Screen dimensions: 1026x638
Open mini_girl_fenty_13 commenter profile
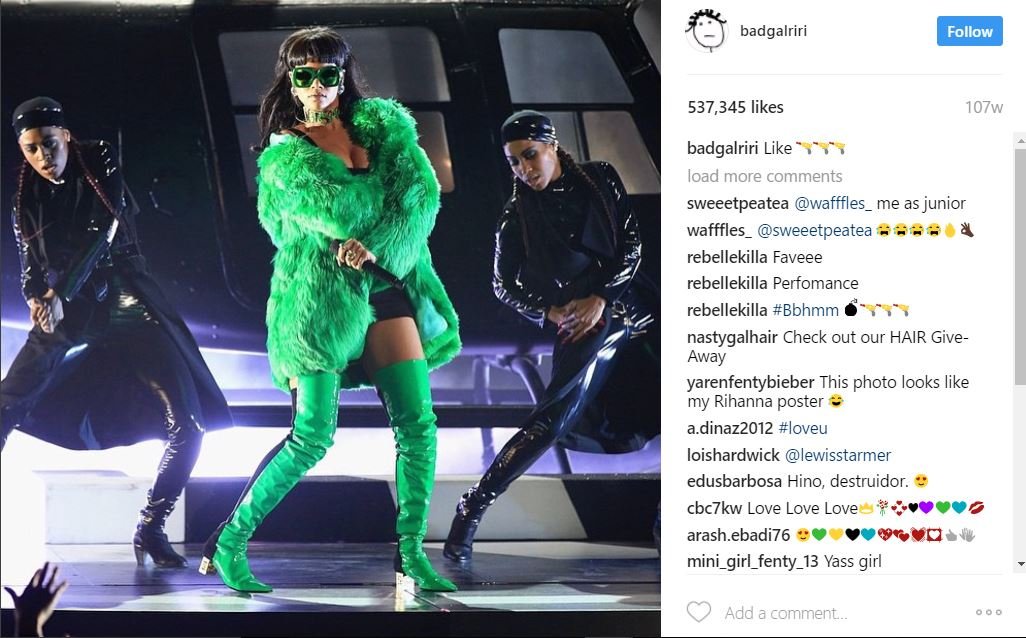point(752,561)
